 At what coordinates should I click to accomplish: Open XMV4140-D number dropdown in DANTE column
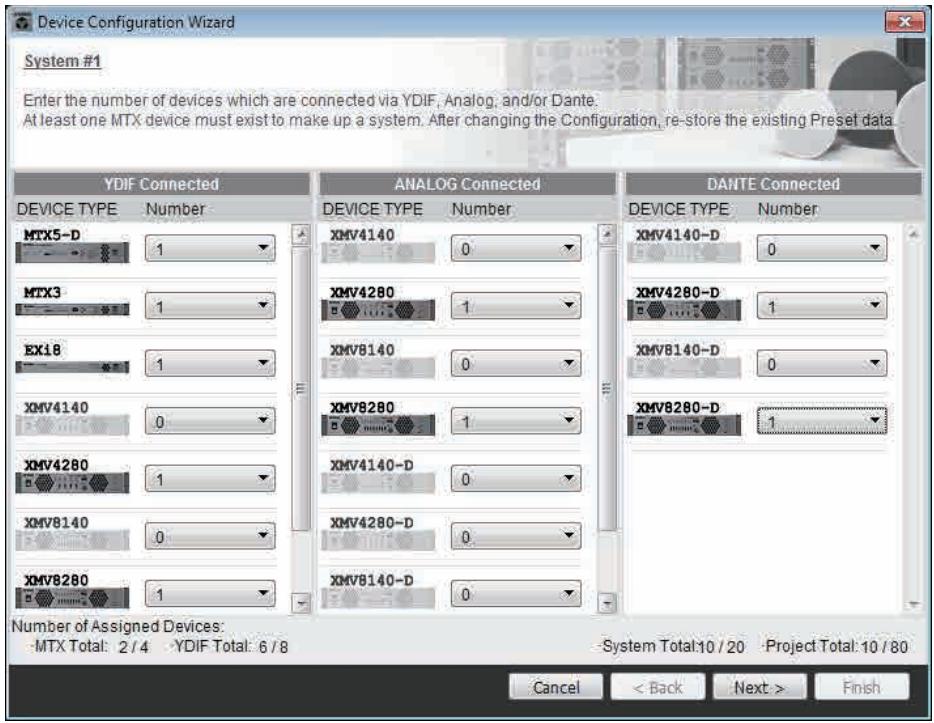click(821, 249)
